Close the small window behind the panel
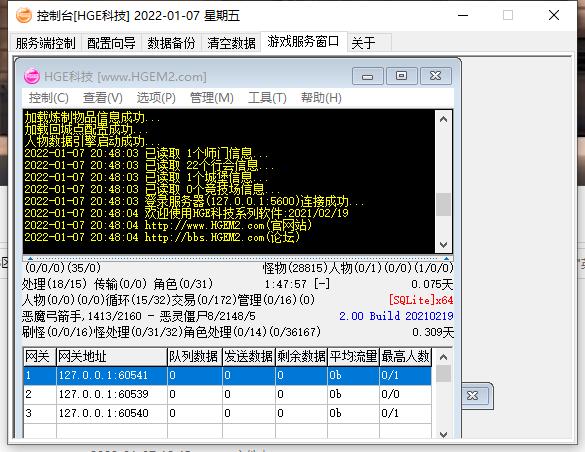The height and width of the screenshot is (452, 585). pyautogui.click(x=473, y=395)
